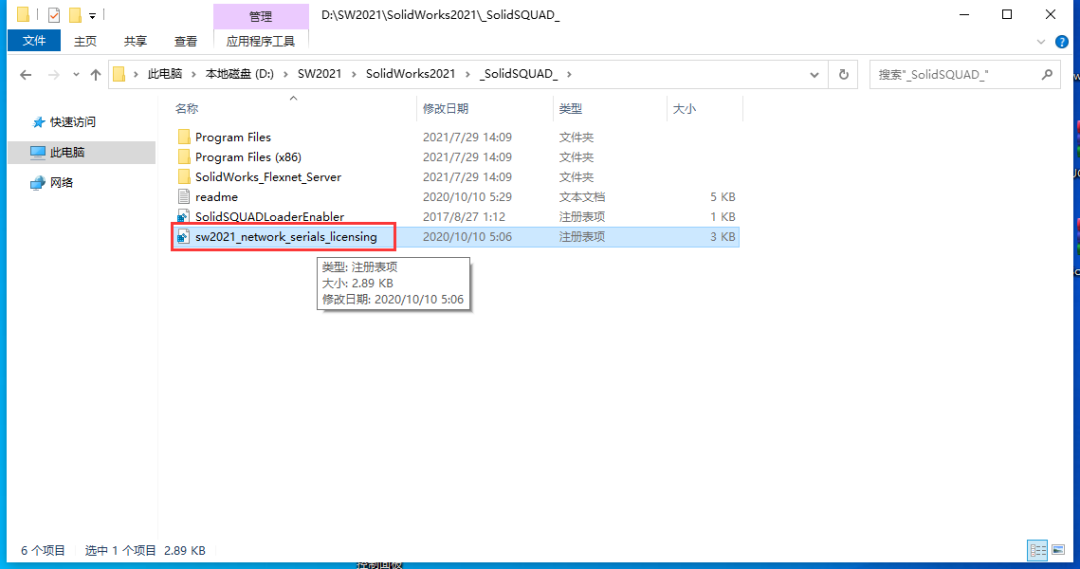Expand the chevron after SW2021 breadcrumb
The height and width of the screenshot is (569, 1080).
pyautogui.click(x=353, y=74)
